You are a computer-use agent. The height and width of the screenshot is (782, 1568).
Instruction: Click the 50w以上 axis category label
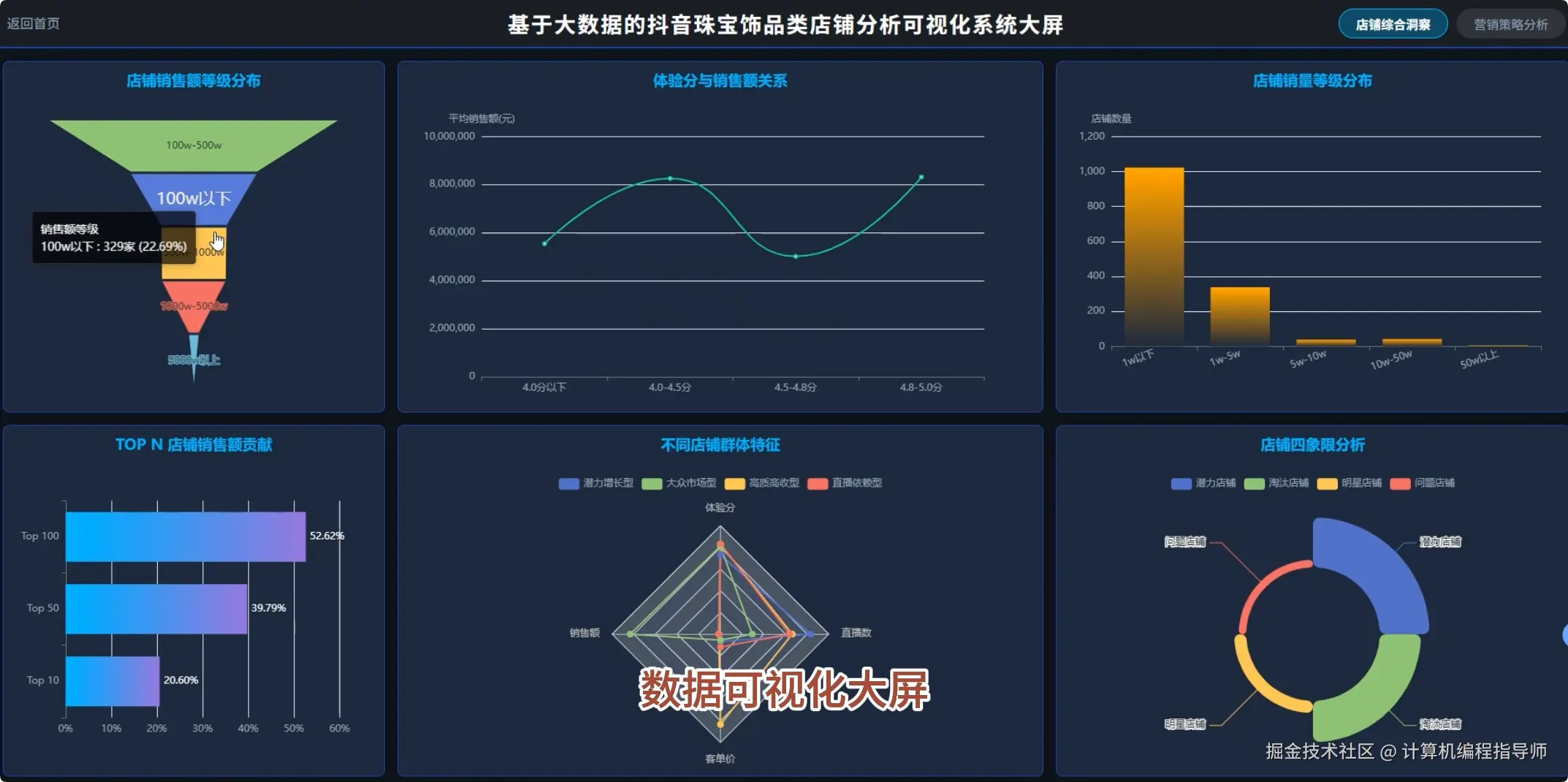coord(1479,359)
